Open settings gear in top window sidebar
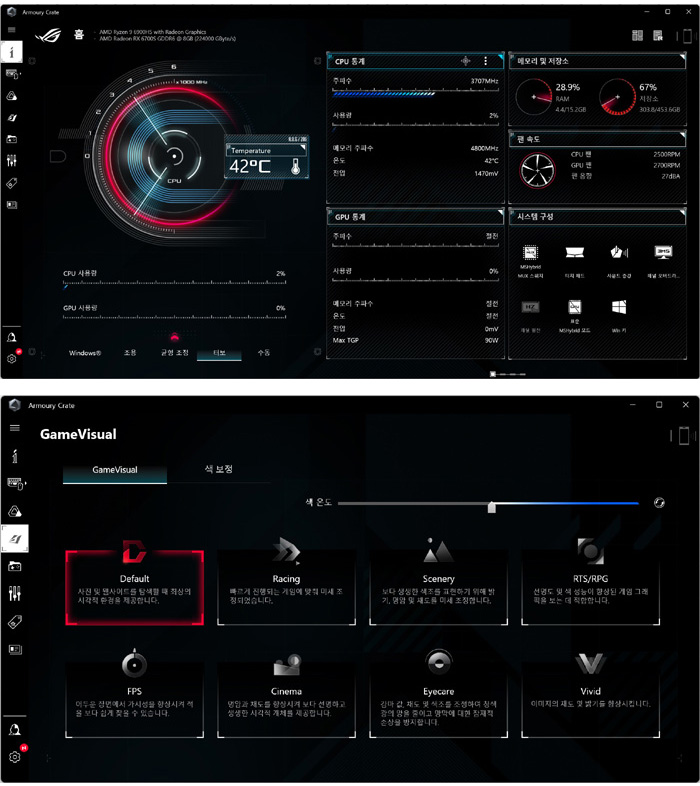 click(12, 358)
